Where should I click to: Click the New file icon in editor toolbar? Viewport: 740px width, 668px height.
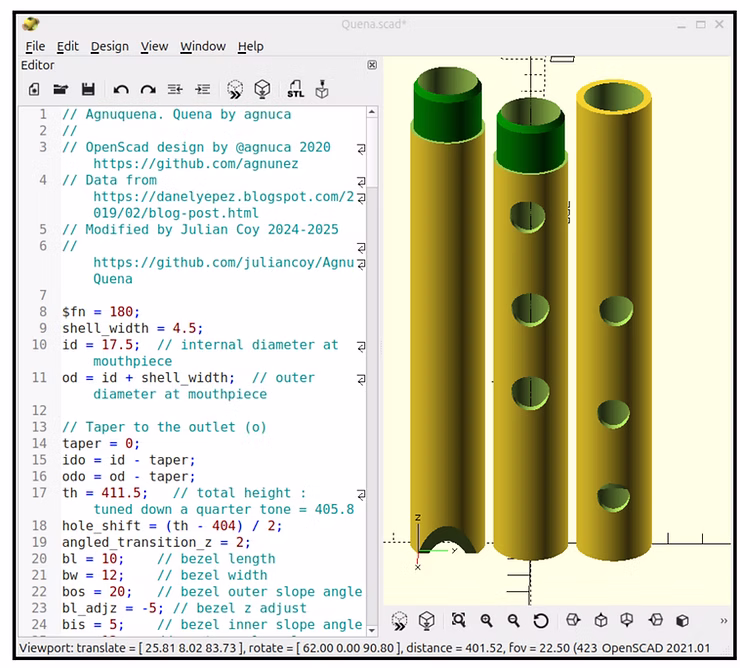(x=34, y=90)
